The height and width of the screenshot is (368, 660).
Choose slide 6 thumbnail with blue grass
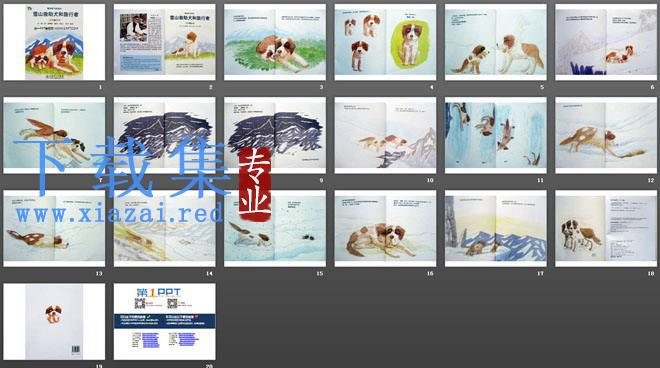(x=606, y=42)
